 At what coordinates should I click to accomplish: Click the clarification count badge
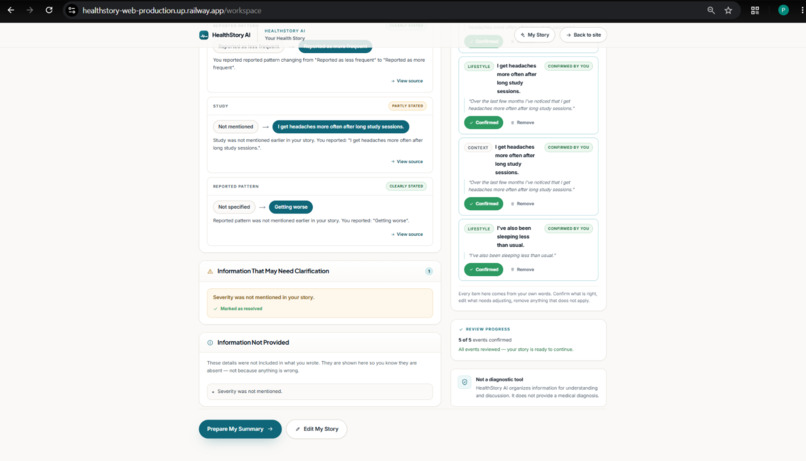click(x=429, y=271)
